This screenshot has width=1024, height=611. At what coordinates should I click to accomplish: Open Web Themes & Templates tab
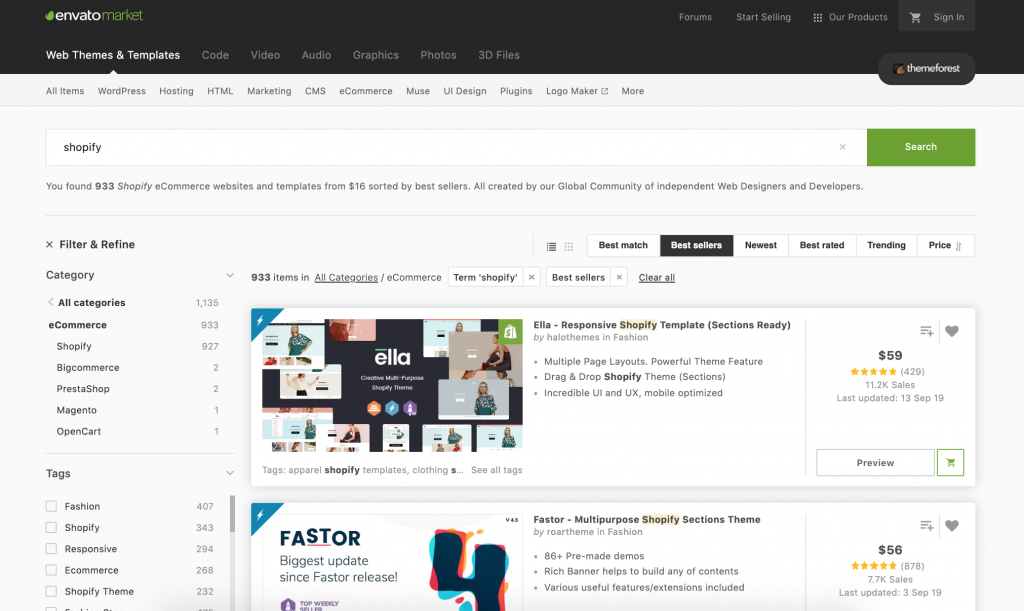(113, 55)
